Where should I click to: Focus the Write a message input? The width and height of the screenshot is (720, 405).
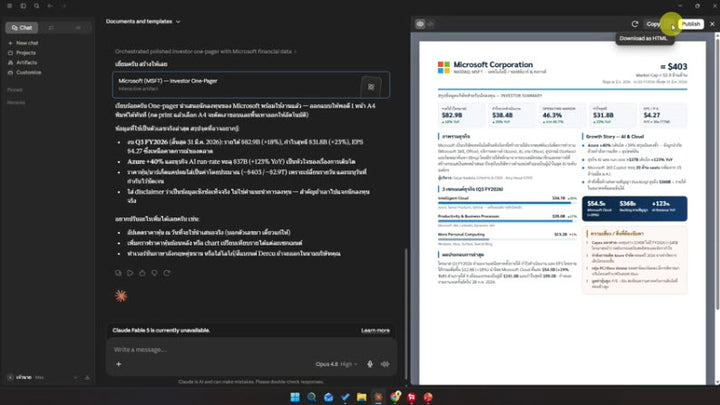coord(251,349)
